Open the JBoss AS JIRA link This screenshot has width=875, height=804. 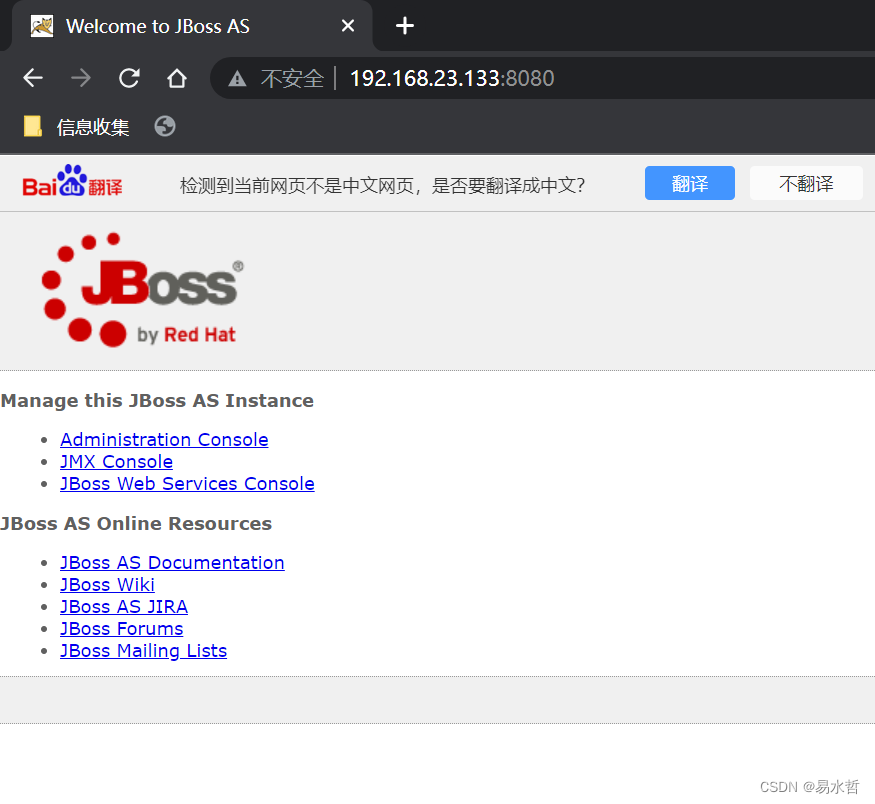click(x=124, y=606)
